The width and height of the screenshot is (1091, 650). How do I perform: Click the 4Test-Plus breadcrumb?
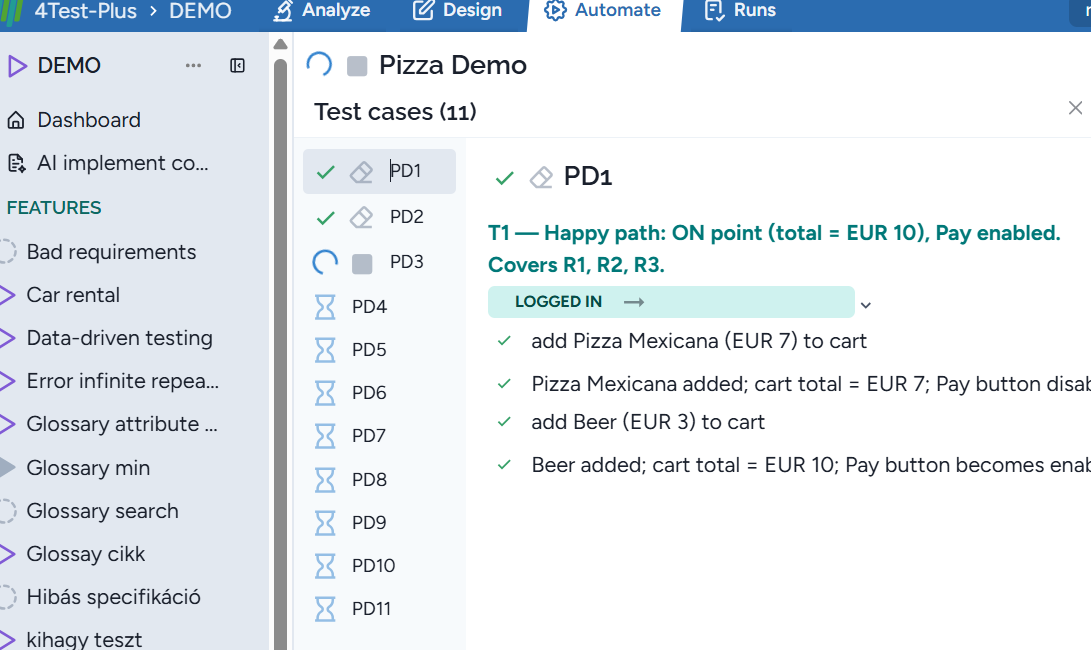[x=86, y=11]
